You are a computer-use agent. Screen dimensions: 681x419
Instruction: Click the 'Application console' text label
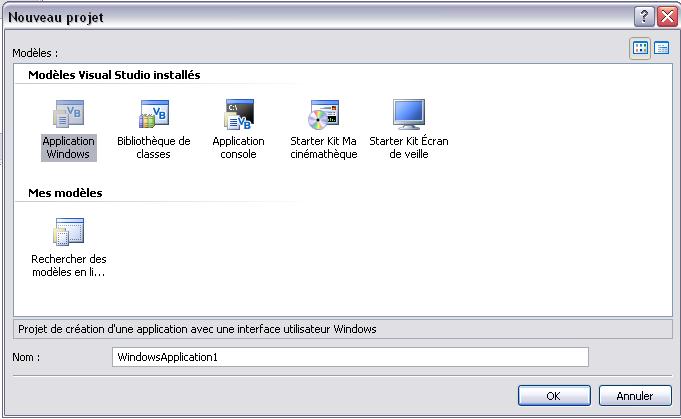click(238, 148)
